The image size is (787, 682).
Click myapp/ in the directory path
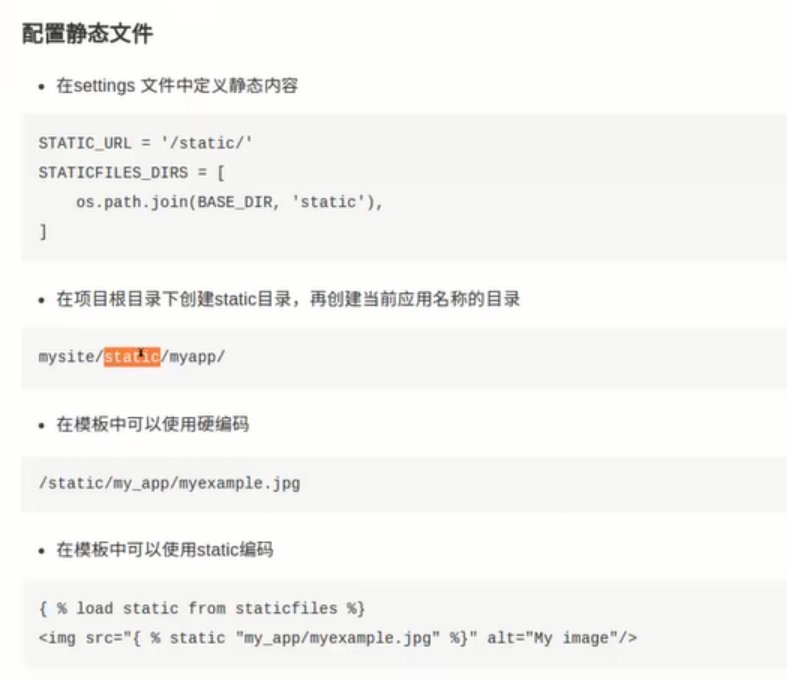tap(197, 356)
